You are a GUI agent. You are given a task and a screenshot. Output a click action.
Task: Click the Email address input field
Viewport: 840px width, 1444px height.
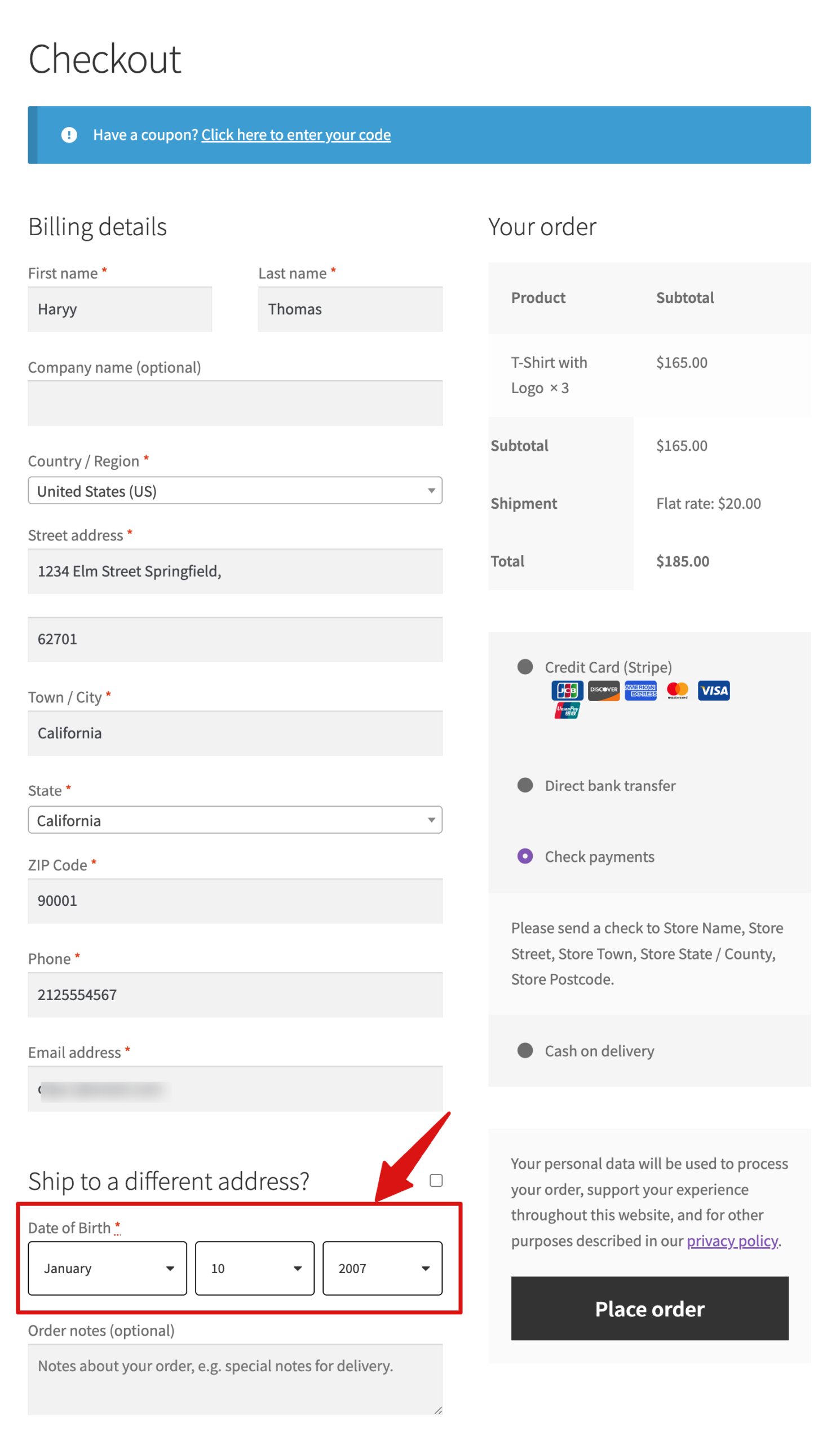pyautogui.click(x=235, y=1089)
